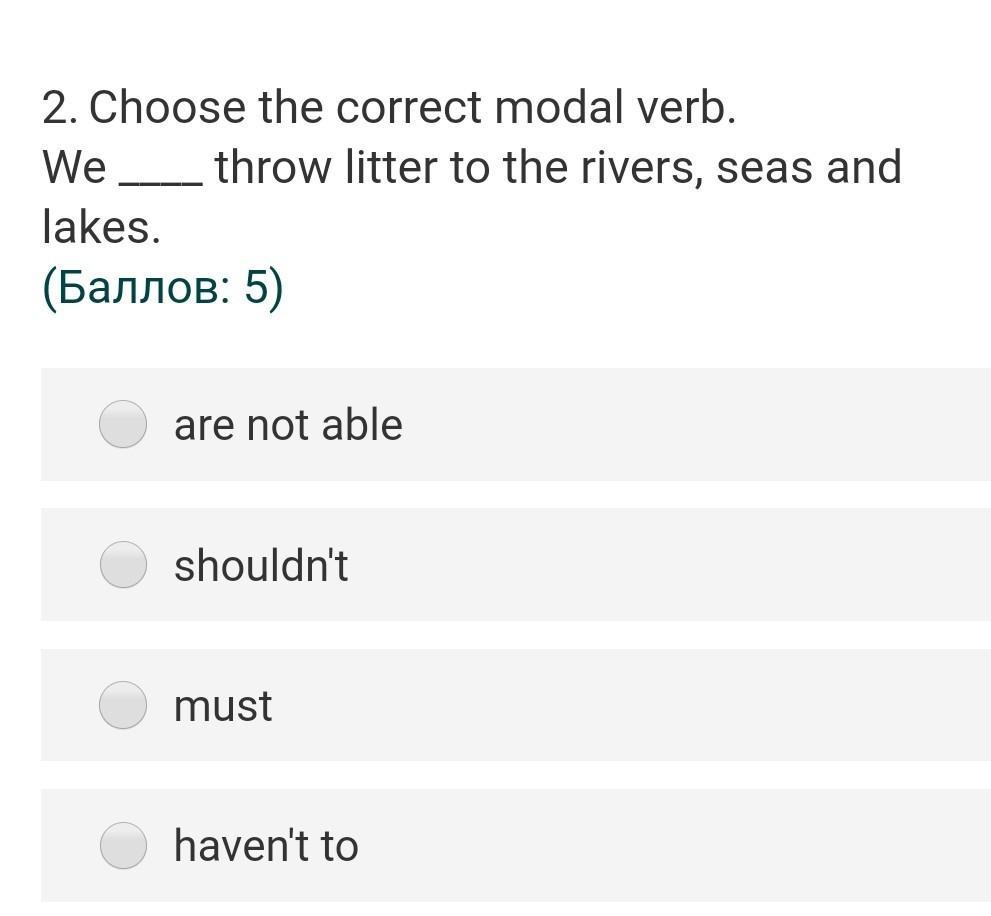Select the "are not able" radio button
This screenshot has width=991, height=916.
(123, 424)
